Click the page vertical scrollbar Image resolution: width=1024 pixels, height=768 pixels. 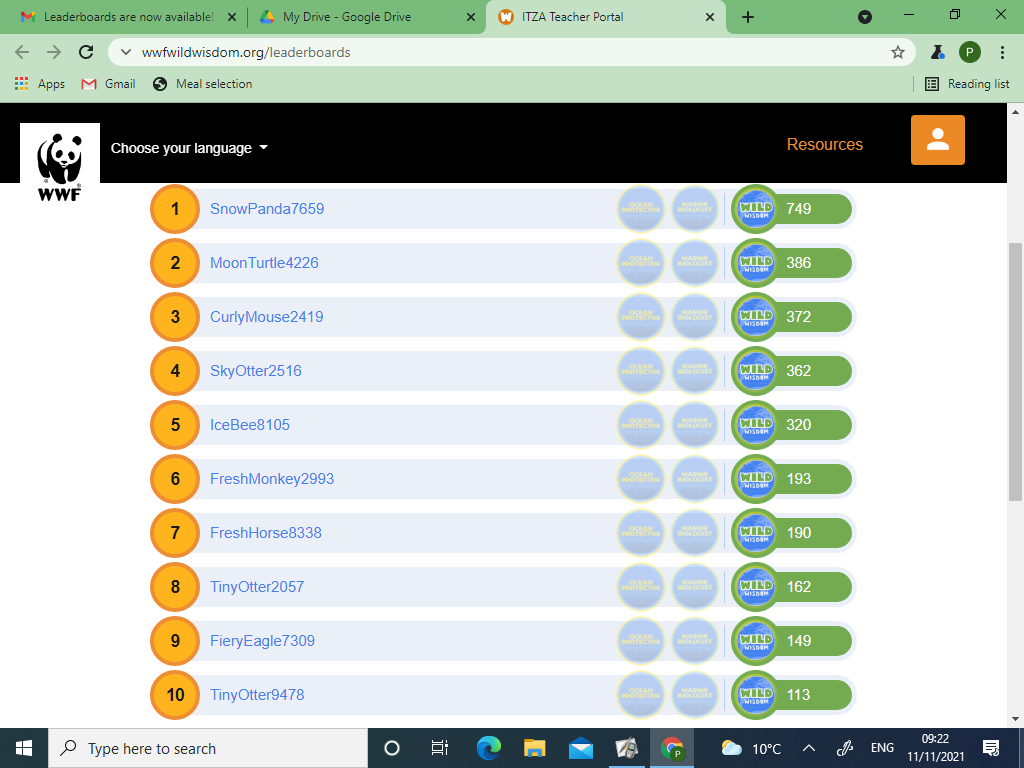click(1015, 370)
